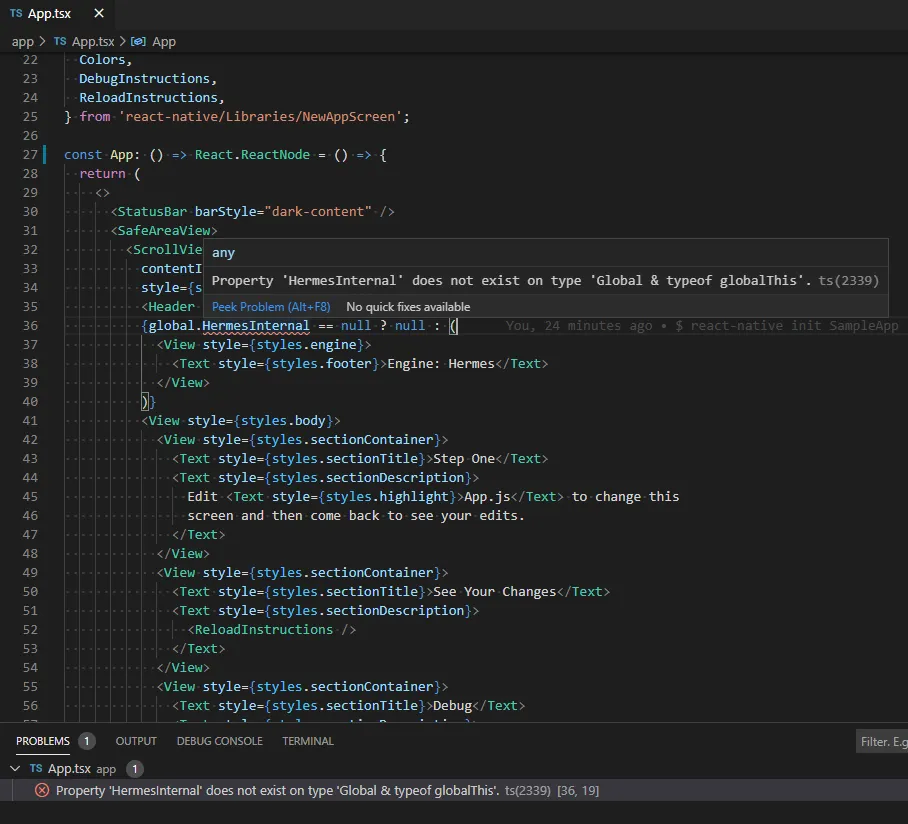Select the HermesInternal error message in Problems list

tap(277, 790)
